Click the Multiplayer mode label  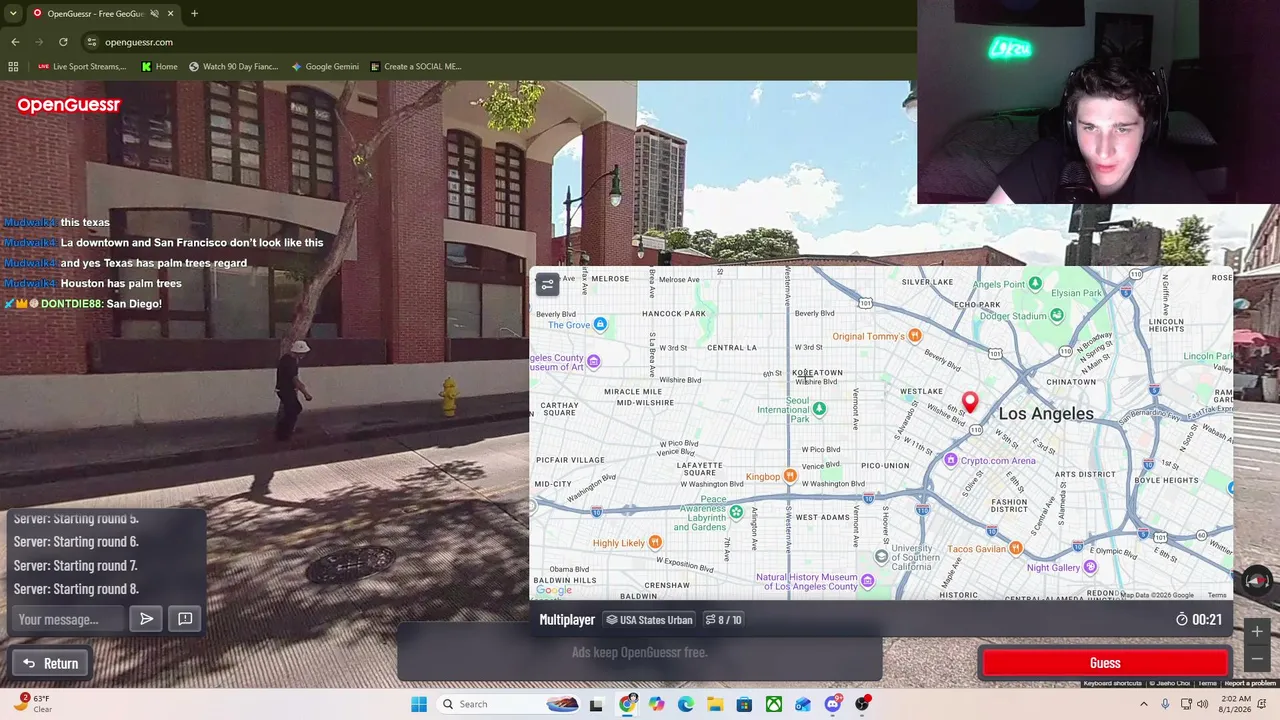[567, 620]
